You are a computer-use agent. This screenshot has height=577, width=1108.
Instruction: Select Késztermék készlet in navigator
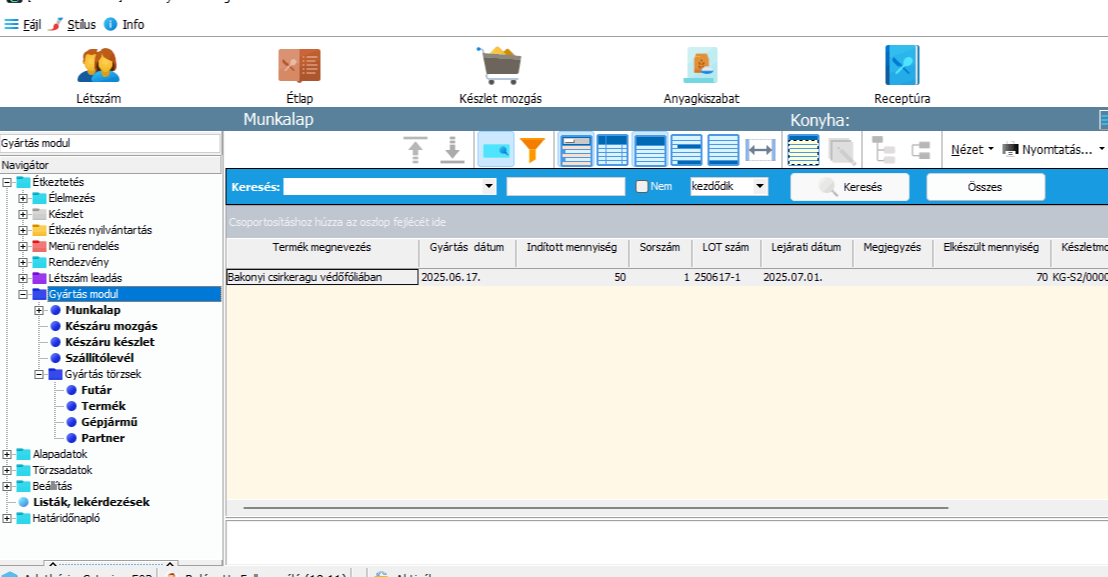109,342
